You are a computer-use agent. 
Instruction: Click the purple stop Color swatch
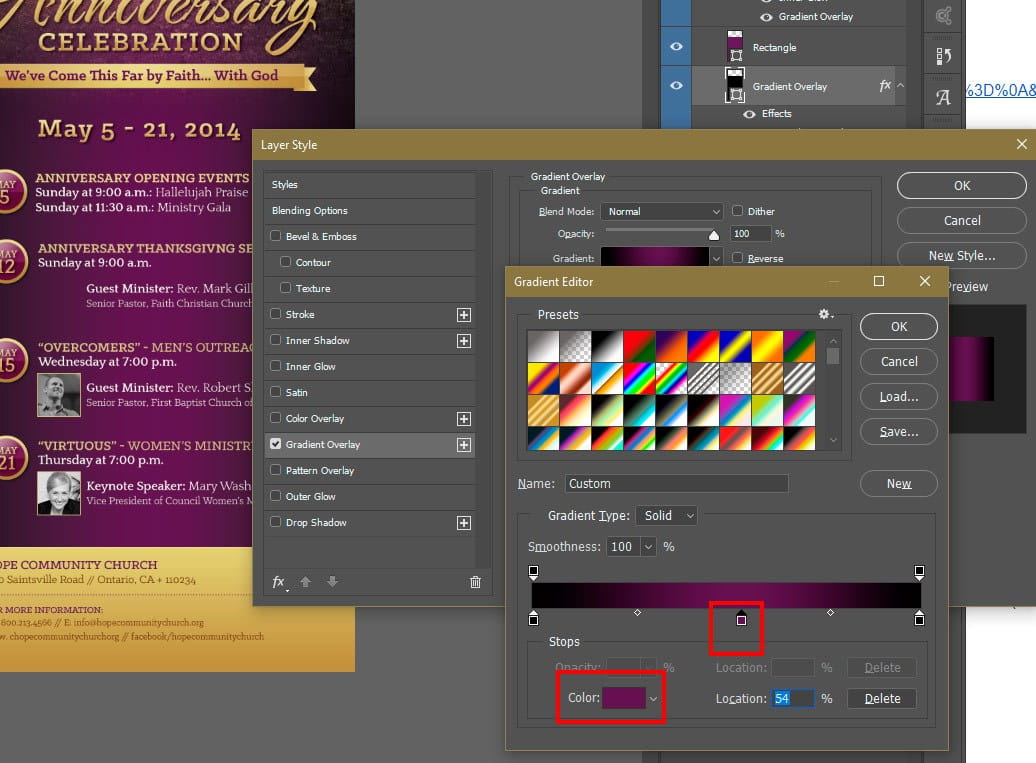coord(623,698)
